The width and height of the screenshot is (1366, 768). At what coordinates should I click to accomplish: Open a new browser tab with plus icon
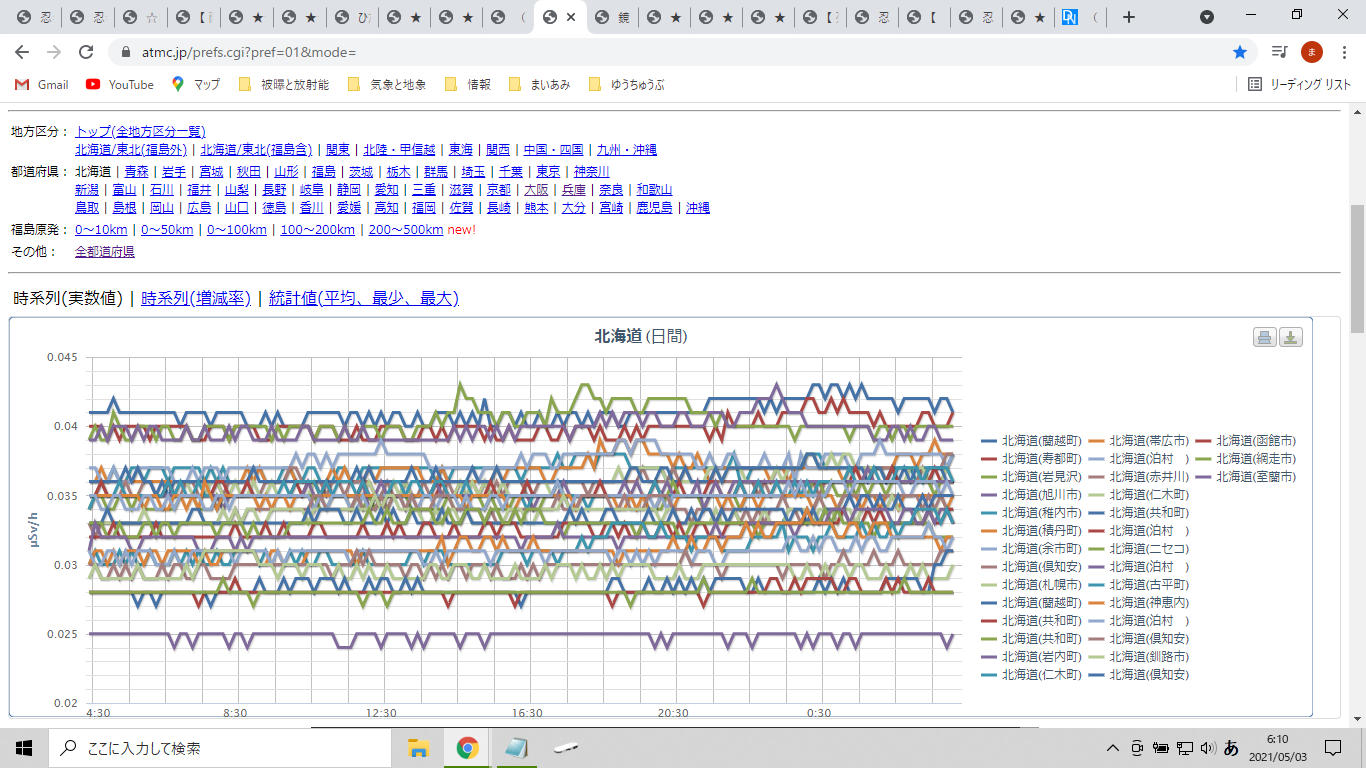(1129, 17)
